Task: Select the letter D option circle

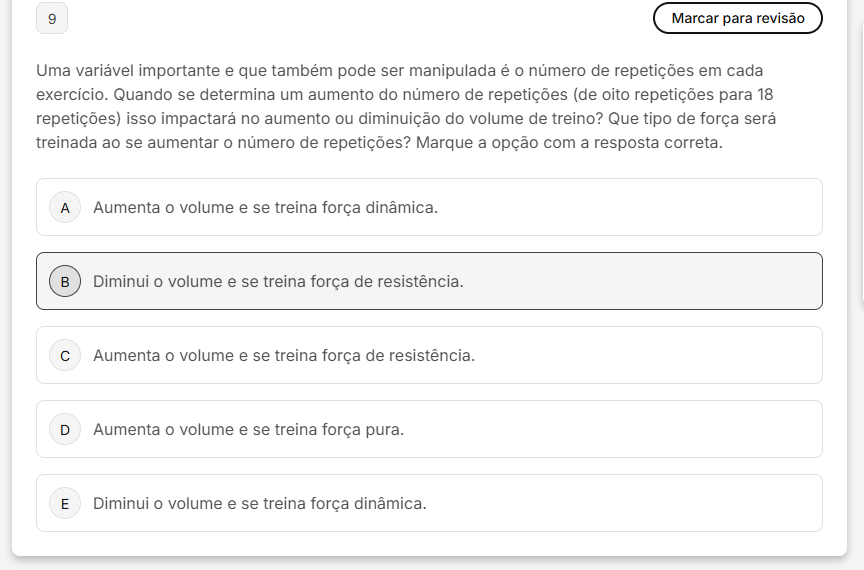Action: (65, 429)
